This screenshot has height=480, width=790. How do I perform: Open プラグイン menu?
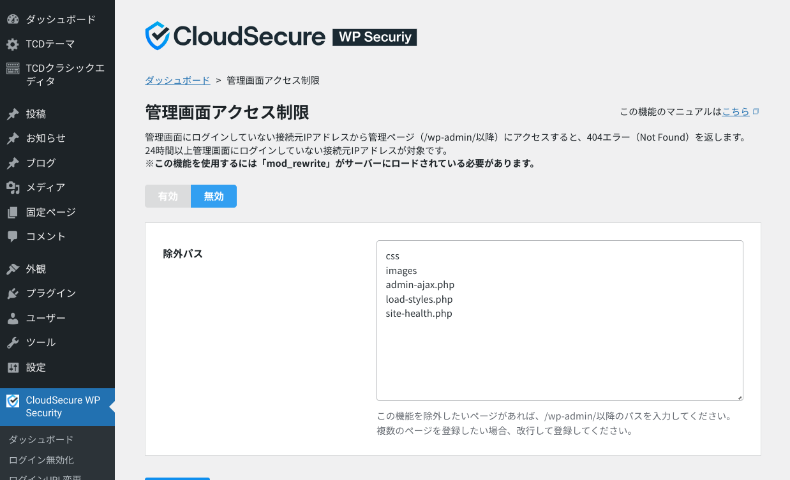(x=57, y=293)
